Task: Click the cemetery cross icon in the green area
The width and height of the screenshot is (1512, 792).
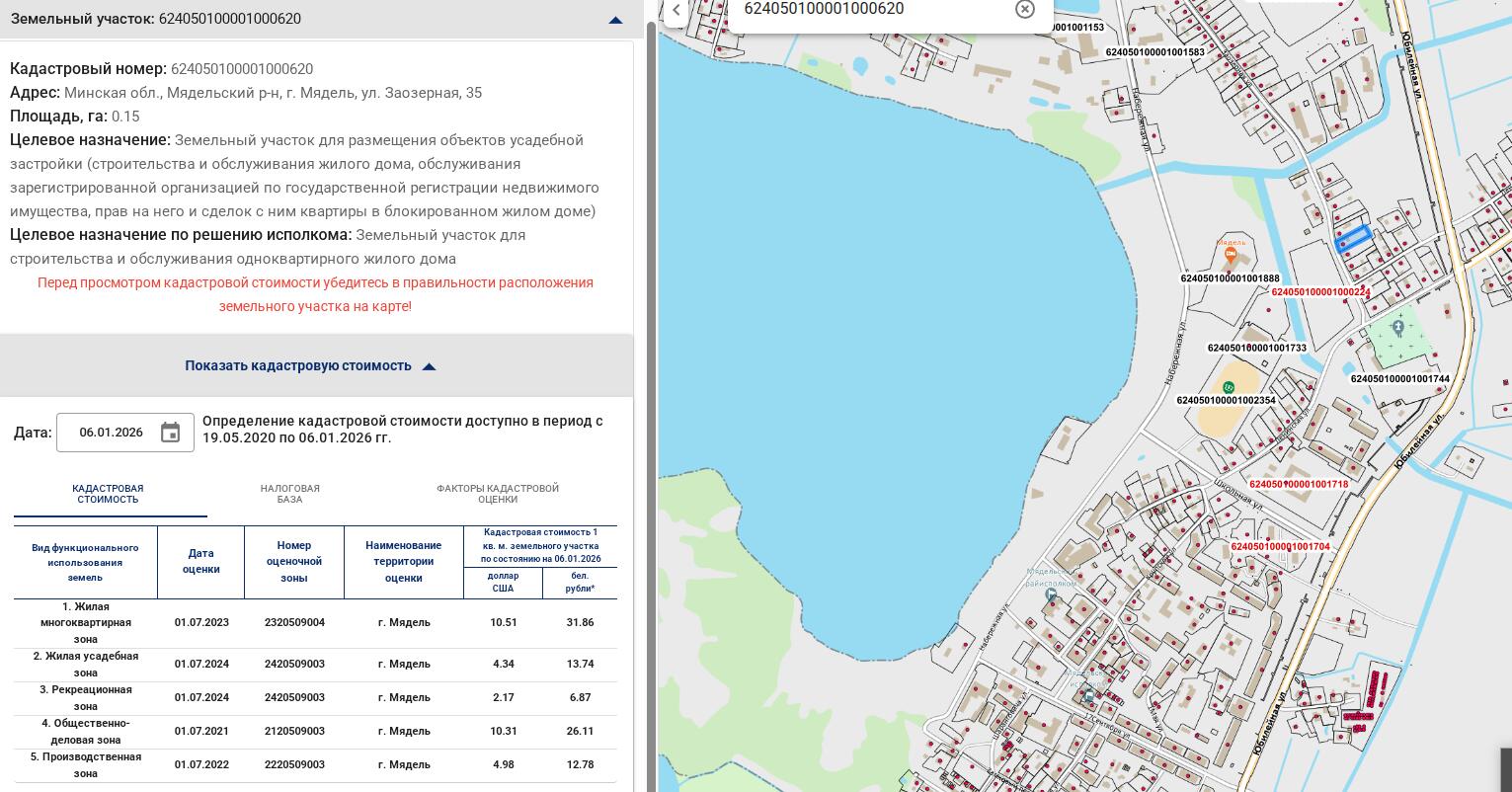Action: click(1397, 327)
